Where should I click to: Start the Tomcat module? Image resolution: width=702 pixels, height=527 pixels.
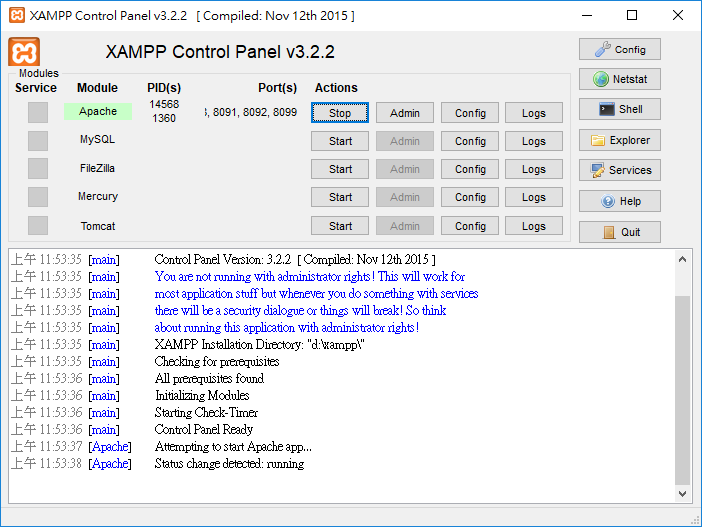[x=340, y=226]
